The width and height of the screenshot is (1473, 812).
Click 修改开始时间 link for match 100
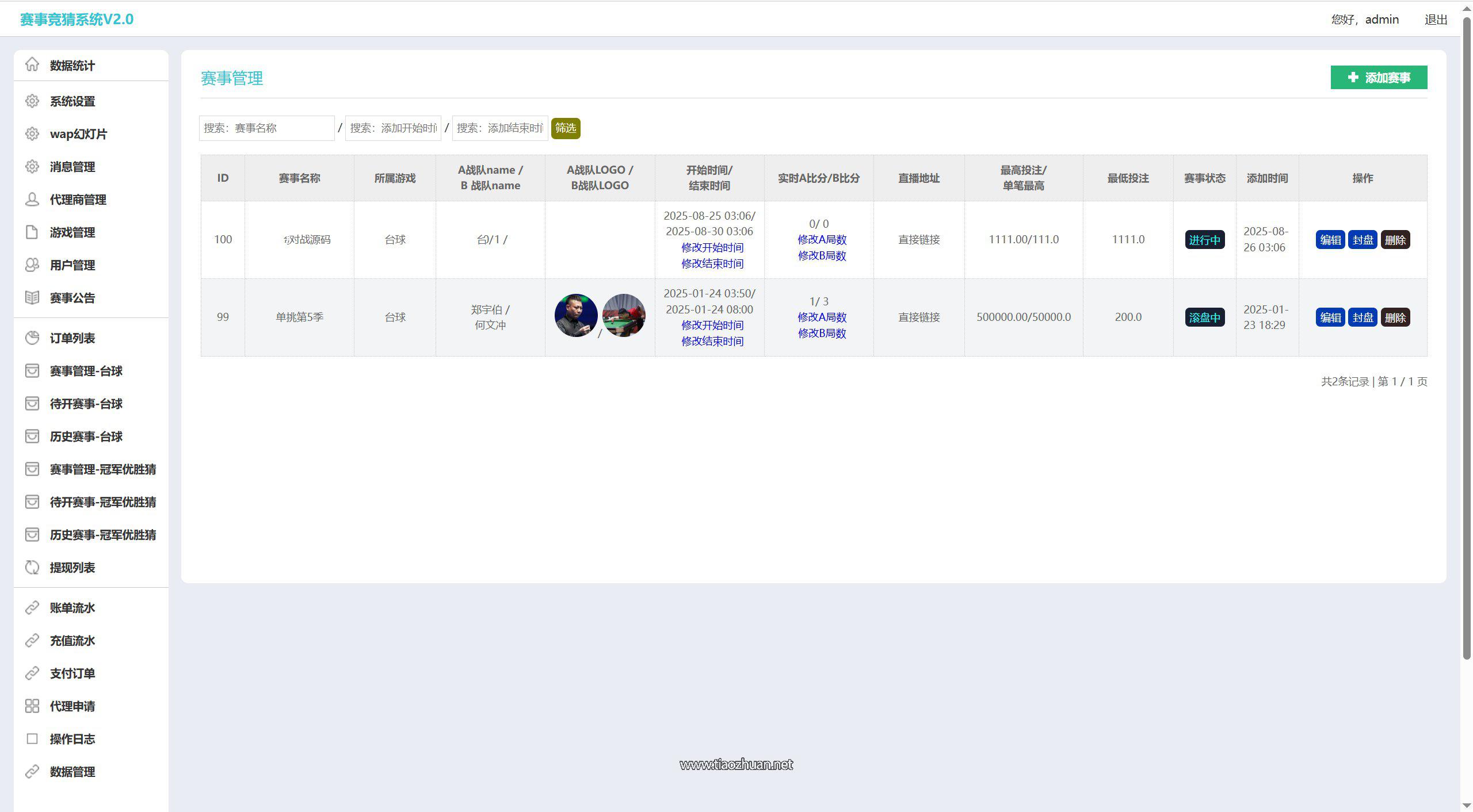tap(712, 248)
